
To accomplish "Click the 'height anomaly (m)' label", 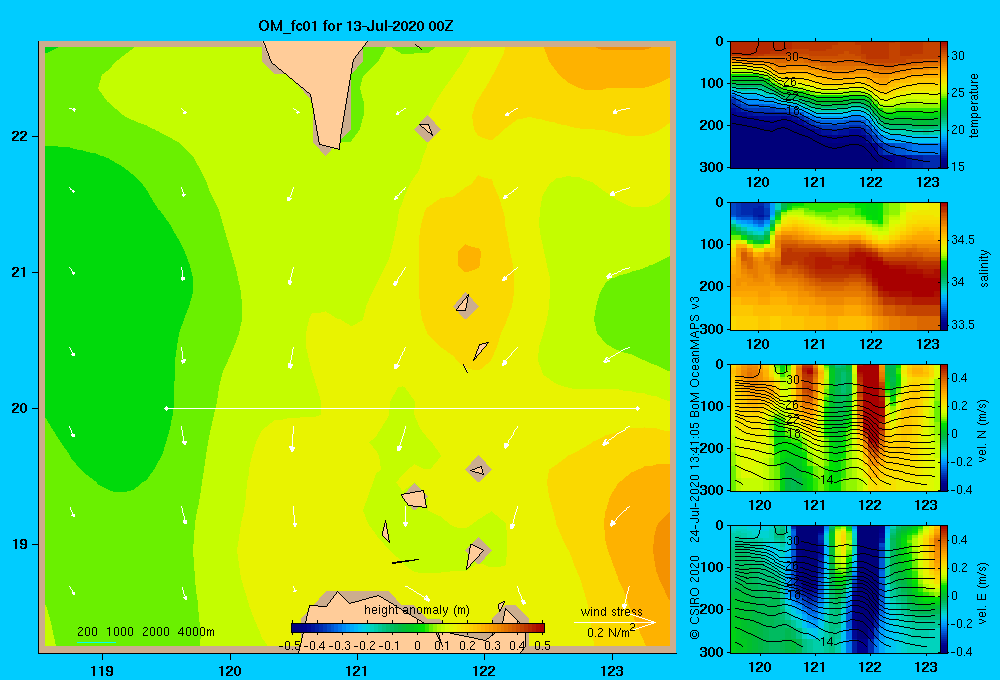I will click(417, 610).
